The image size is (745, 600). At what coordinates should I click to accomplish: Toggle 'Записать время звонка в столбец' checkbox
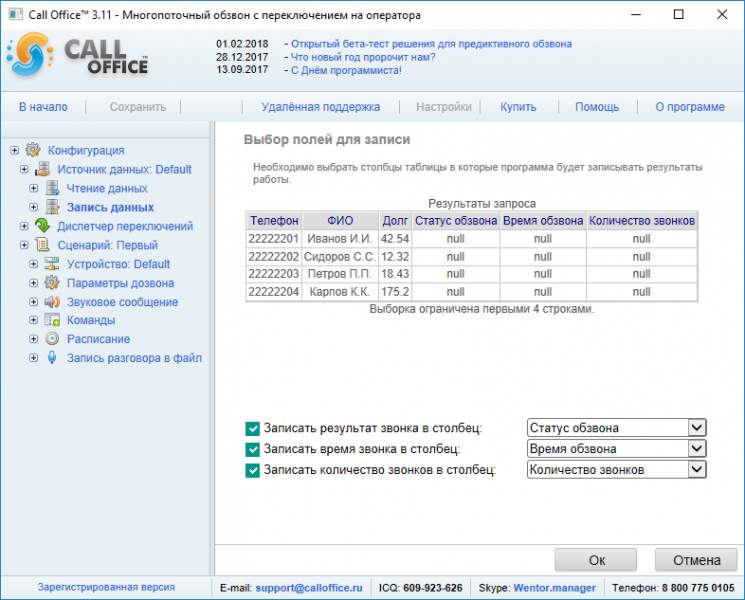pos(252,449)
